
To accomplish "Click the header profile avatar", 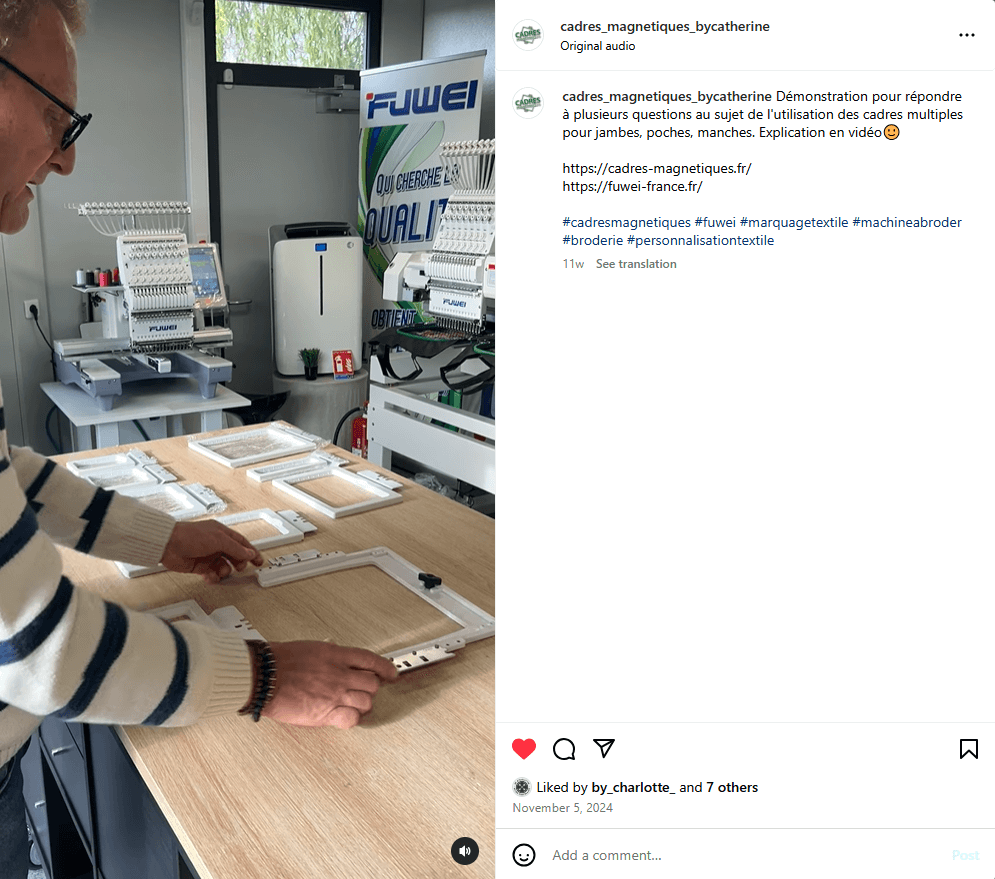I will (528, 35).
